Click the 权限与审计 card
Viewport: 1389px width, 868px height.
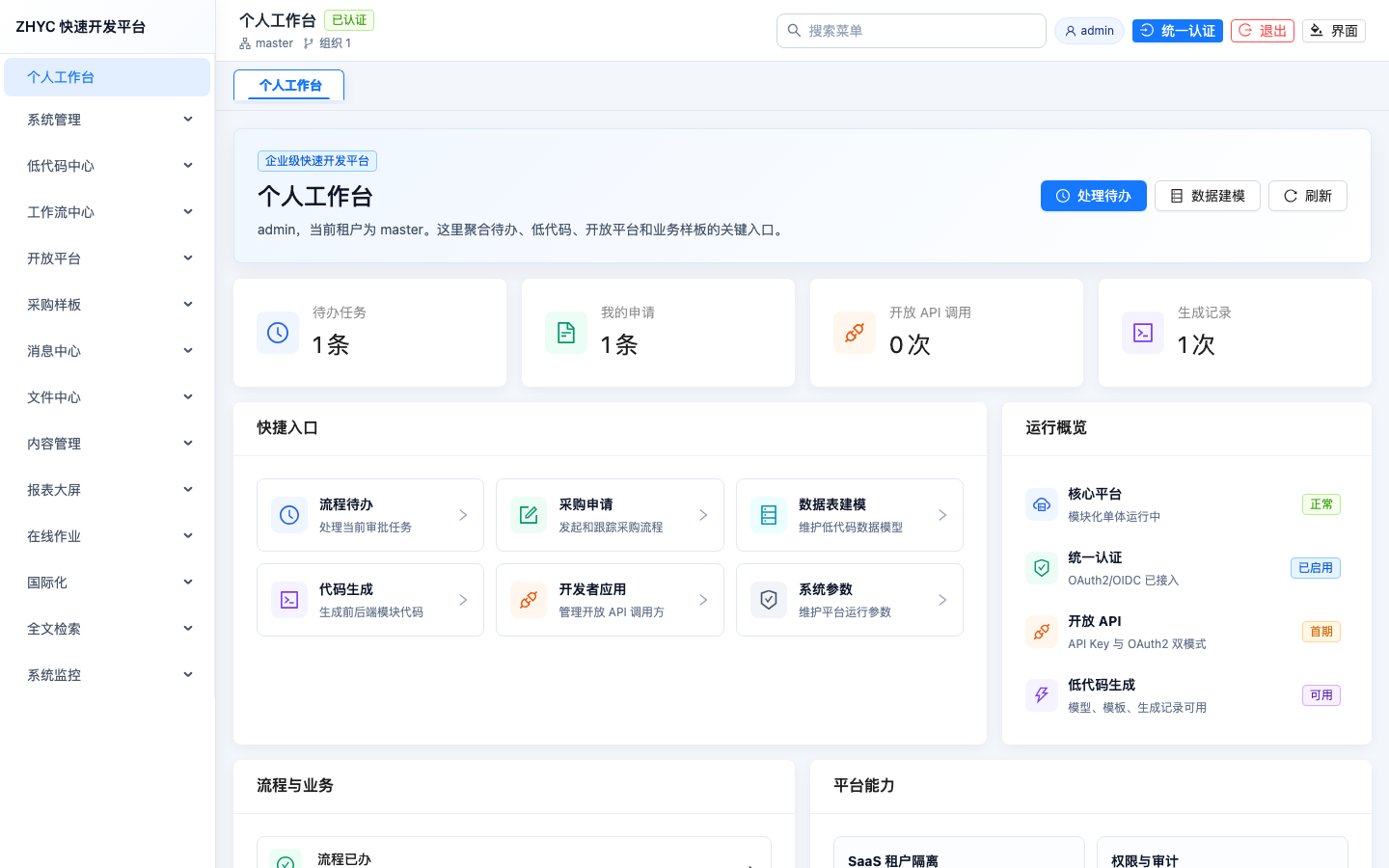[x=1222, y=853]
